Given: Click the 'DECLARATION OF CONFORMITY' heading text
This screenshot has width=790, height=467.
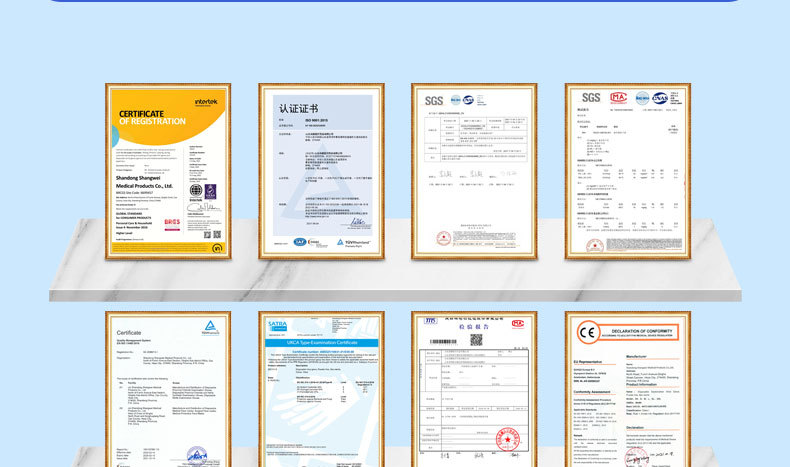Looking at the screenshot, I should [642, 331].
